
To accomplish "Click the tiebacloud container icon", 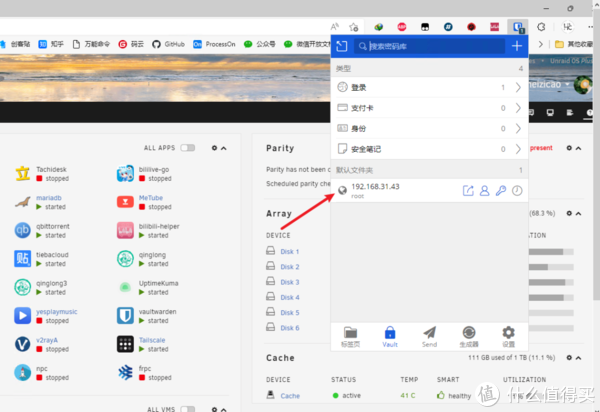I will [x=23, y=259].
